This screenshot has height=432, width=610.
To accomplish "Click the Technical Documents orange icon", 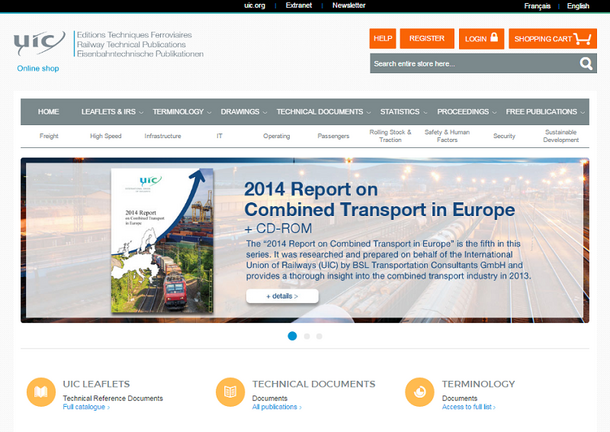I will (x=230, y=392).
